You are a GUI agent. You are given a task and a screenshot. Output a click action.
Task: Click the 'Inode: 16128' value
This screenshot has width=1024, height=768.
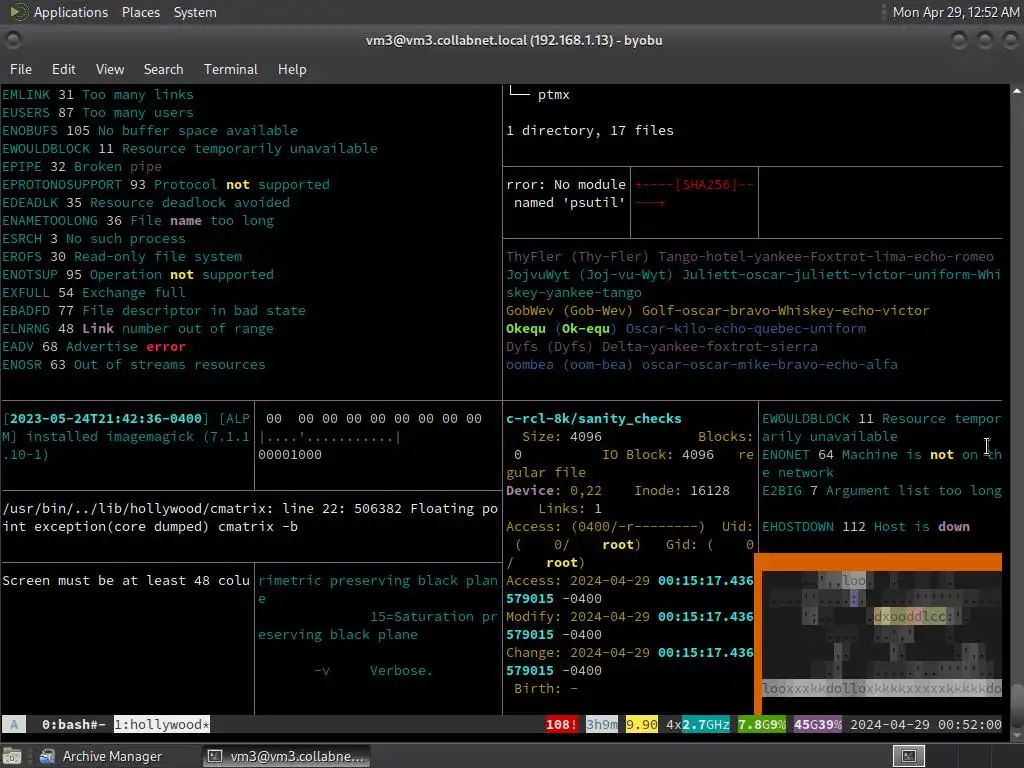(x=682, y=490)
